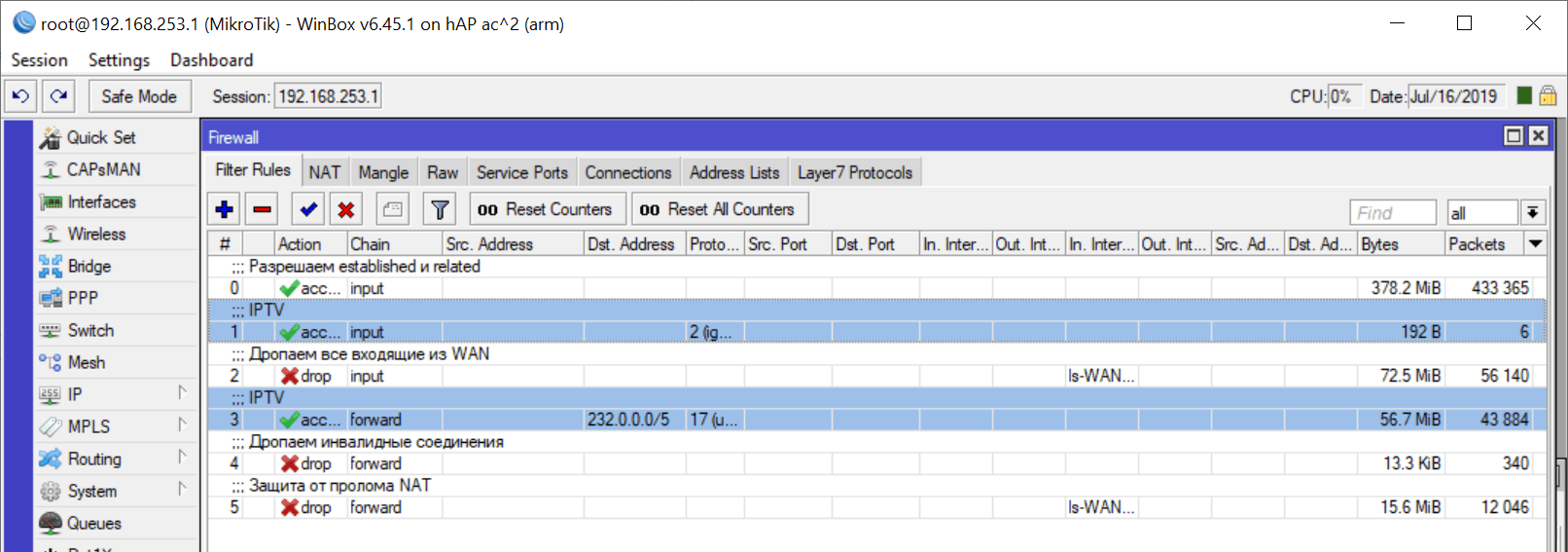This screenshot has height=552, width=1568.
Task: Sort by the Chain column header
Action: pyautogui.click(x=395, y=244)
